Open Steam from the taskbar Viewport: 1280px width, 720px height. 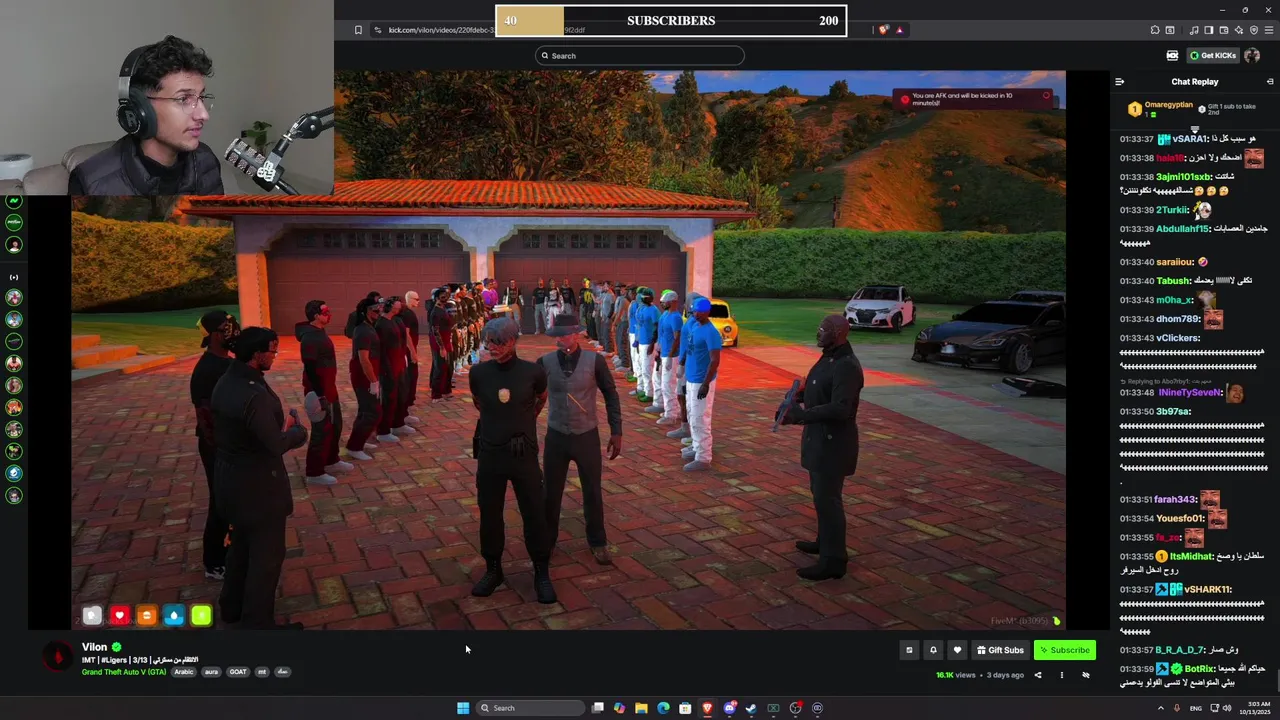751,708
